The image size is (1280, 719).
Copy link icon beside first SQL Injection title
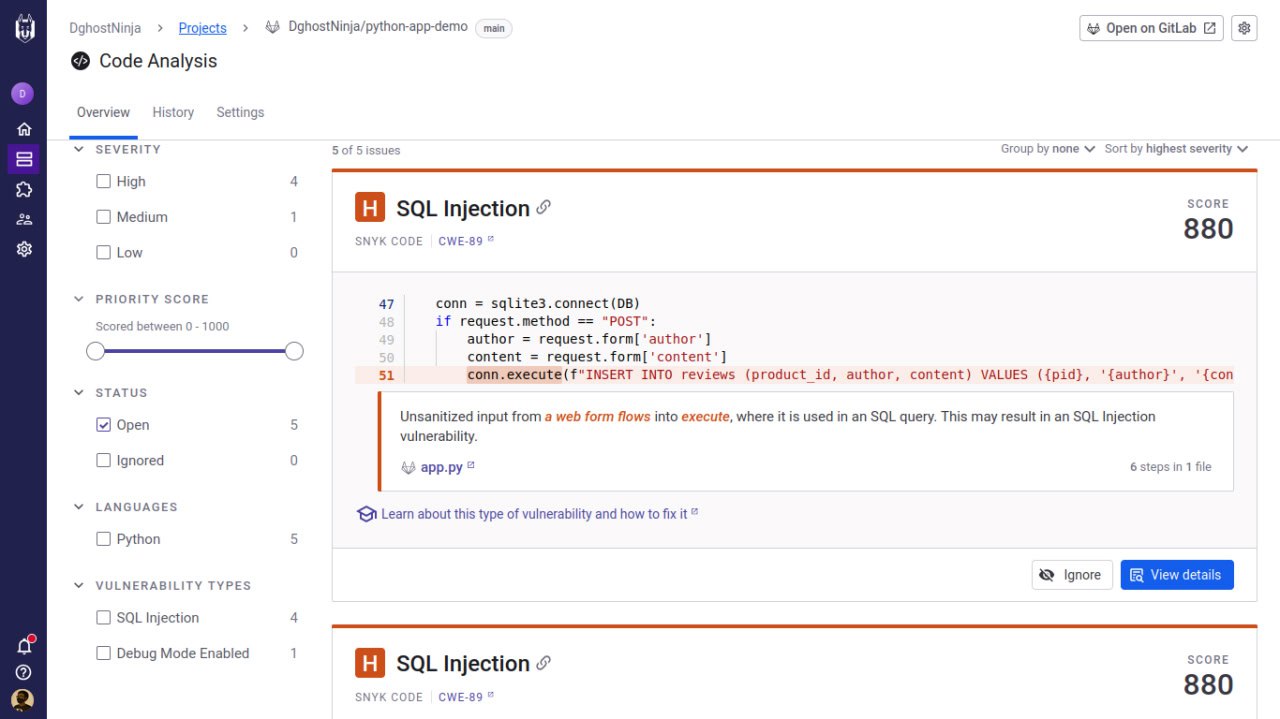544,207
